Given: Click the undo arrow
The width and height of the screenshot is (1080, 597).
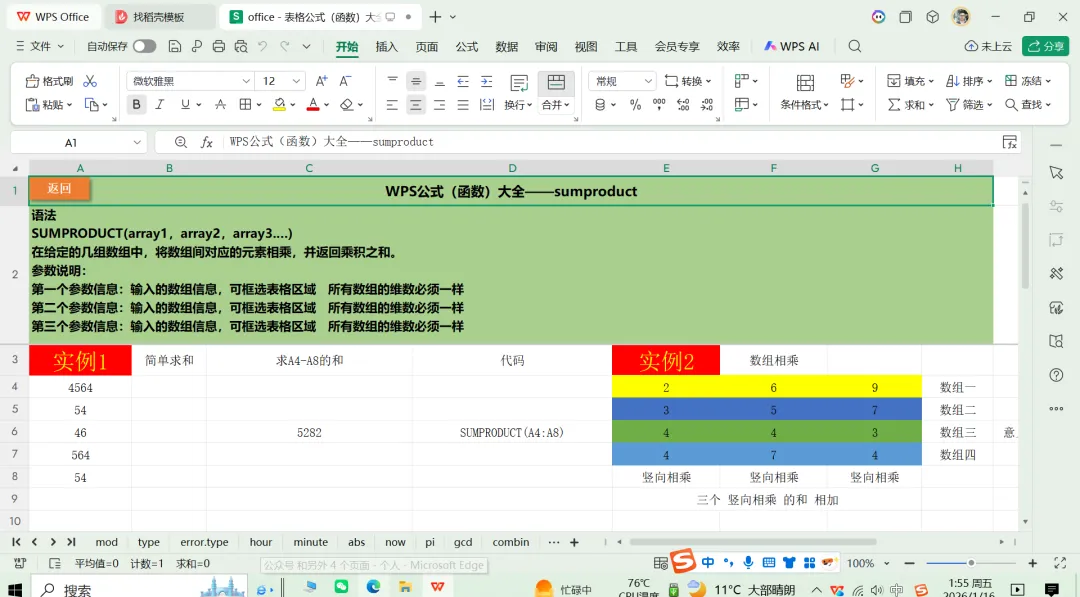Looking at the screenshot, I should point(262,46).
